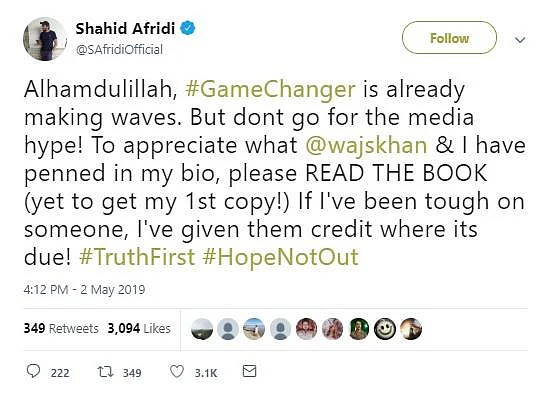Viewport: 559px width, 396px height.
Task: Like the tweet with heart icon
Action: pyautogui.click(x=177, y=371)
